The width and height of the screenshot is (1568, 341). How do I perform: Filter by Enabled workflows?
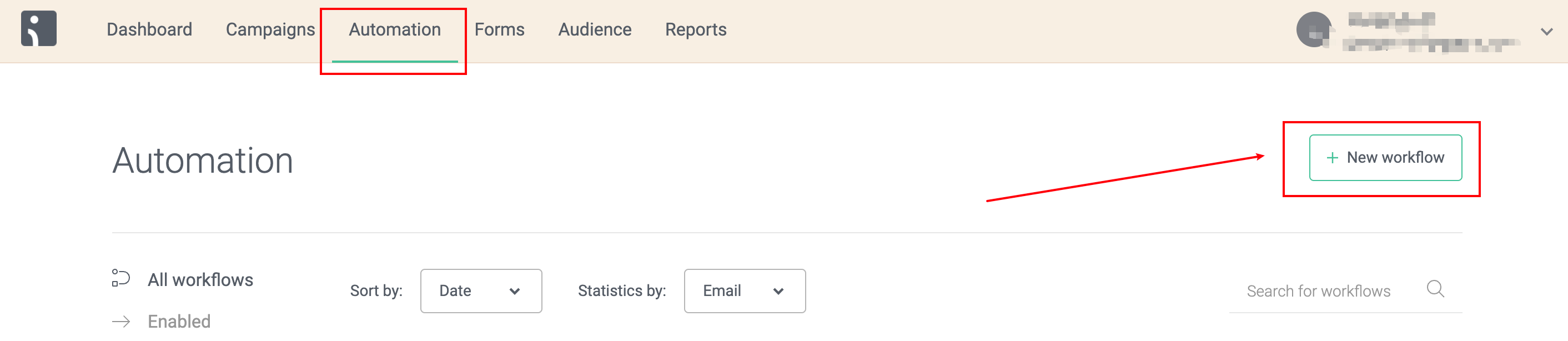click(x=179, y=321)
